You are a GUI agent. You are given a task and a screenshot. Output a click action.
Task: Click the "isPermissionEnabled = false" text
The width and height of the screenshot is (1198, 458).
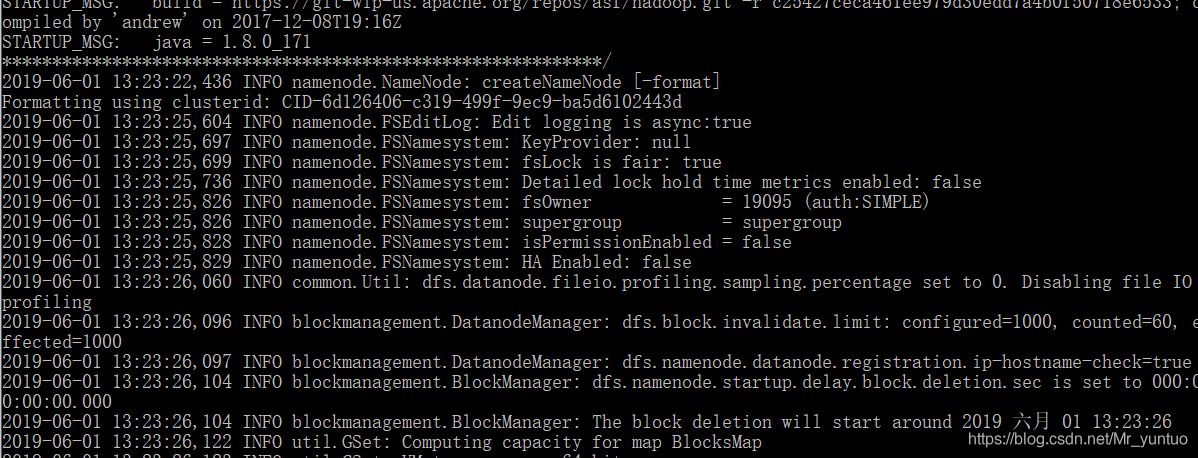656,242
